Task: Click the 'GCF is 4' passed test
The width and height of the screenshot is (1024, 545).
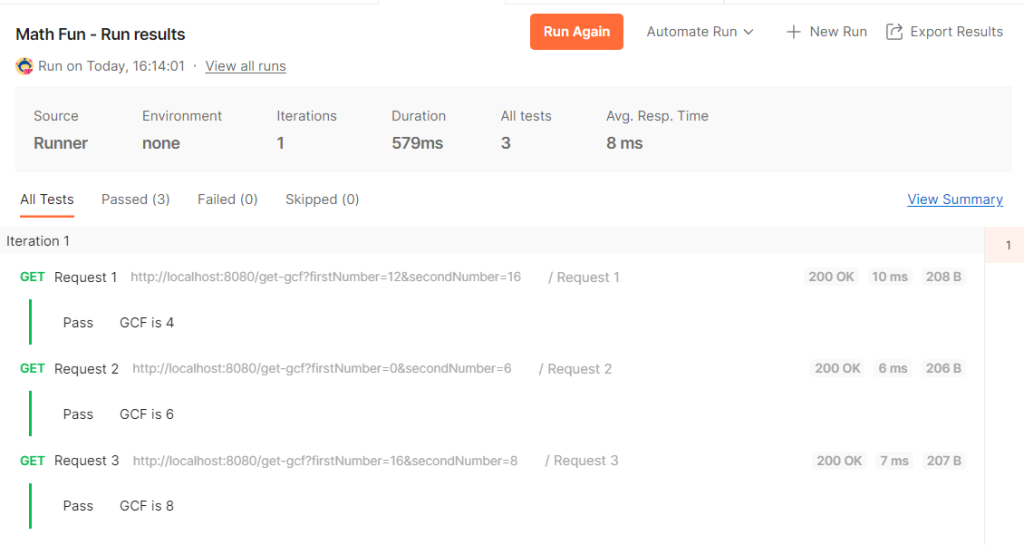Action: (x=146, y=323)
